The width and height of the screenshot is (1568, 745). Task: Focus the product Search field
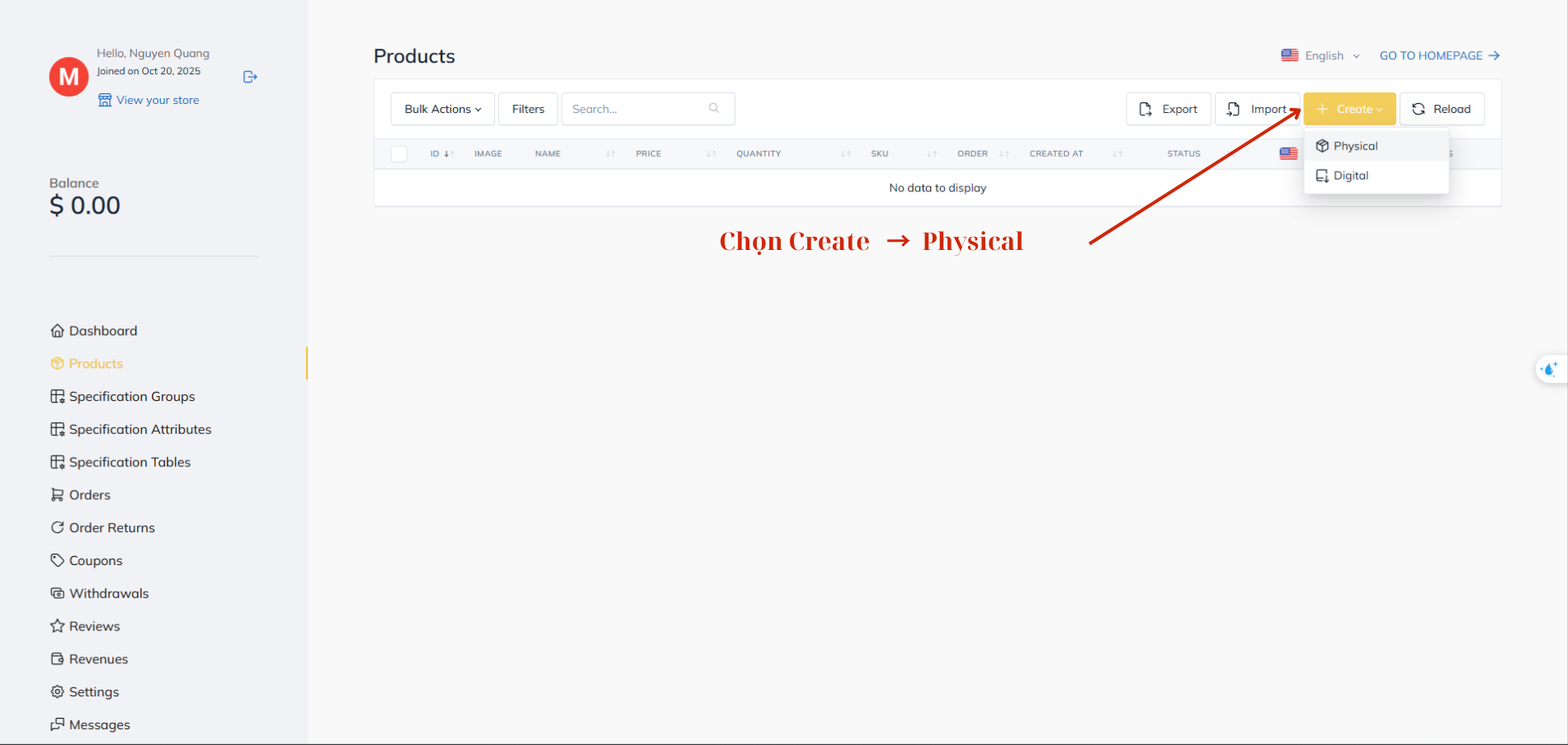coord(635,109)
